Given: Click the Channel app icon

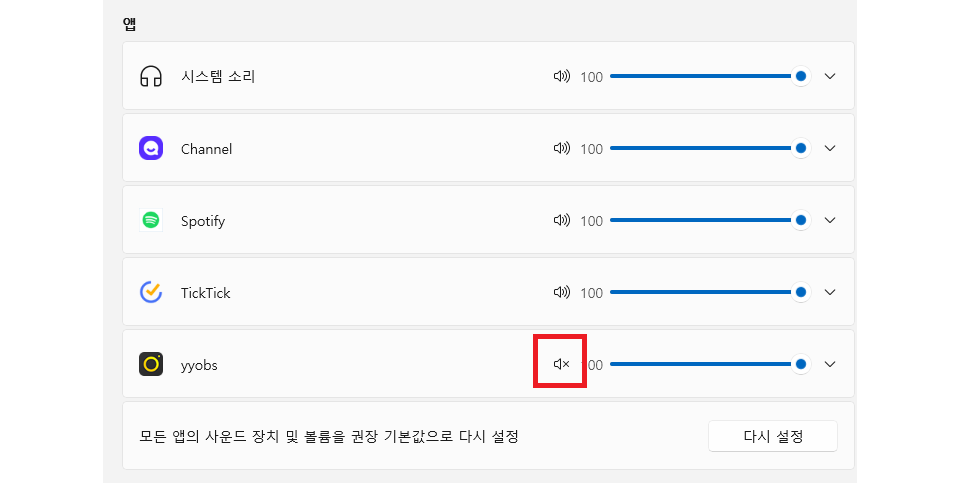Looking at the screenshot, I should (x=151, y=148).
